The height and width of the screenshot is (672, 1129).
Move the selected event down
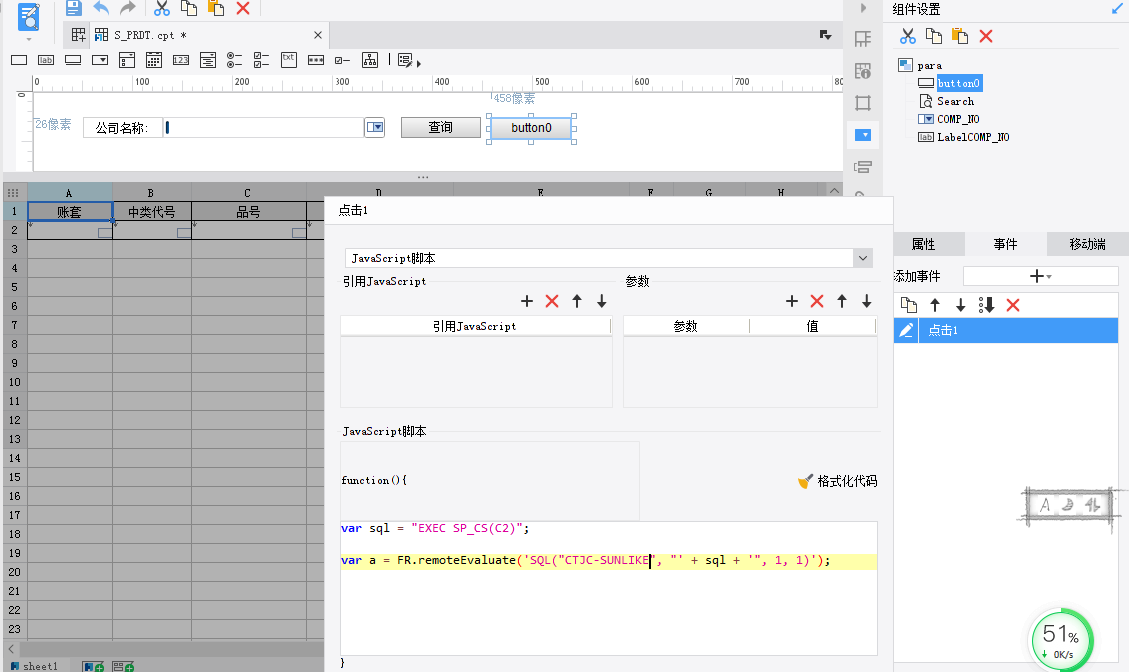961,305
